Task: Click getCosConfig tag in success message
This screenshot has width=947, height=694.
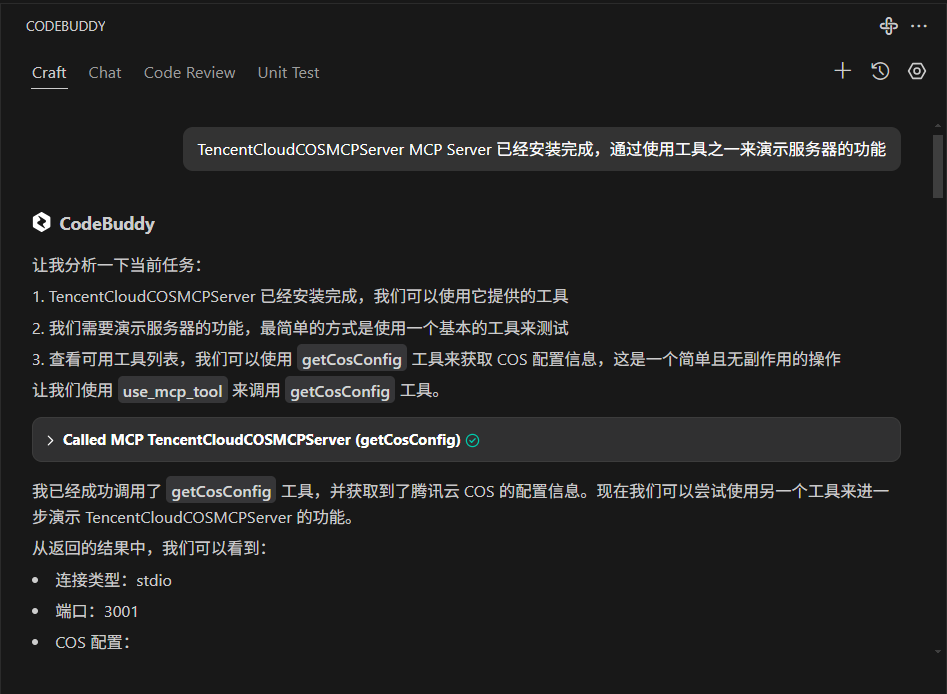Action: pos(221,491)
